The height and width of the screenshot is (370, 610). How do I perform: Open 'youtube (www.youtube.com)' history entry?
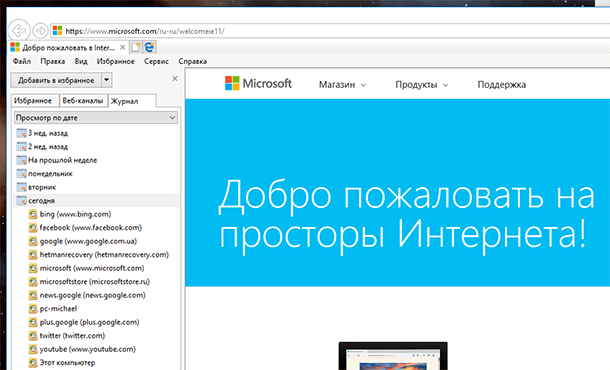click(88, 349)
